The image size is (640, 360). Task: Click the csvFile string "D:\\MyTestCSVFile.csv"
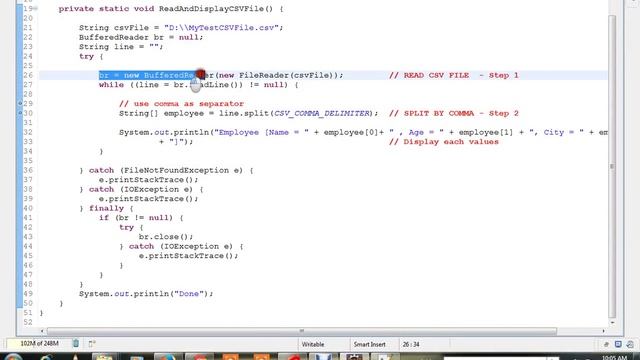coord(221,28)
